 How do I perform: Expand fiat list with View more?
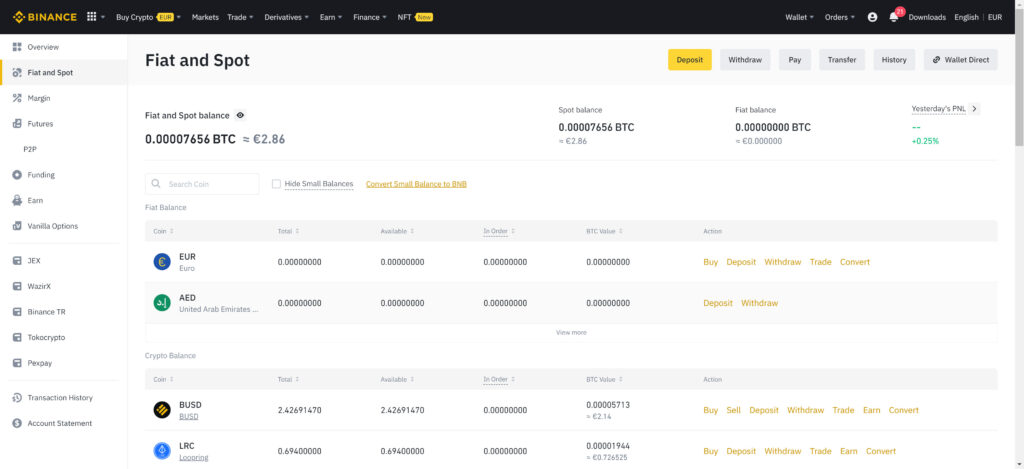coord(571,332)
